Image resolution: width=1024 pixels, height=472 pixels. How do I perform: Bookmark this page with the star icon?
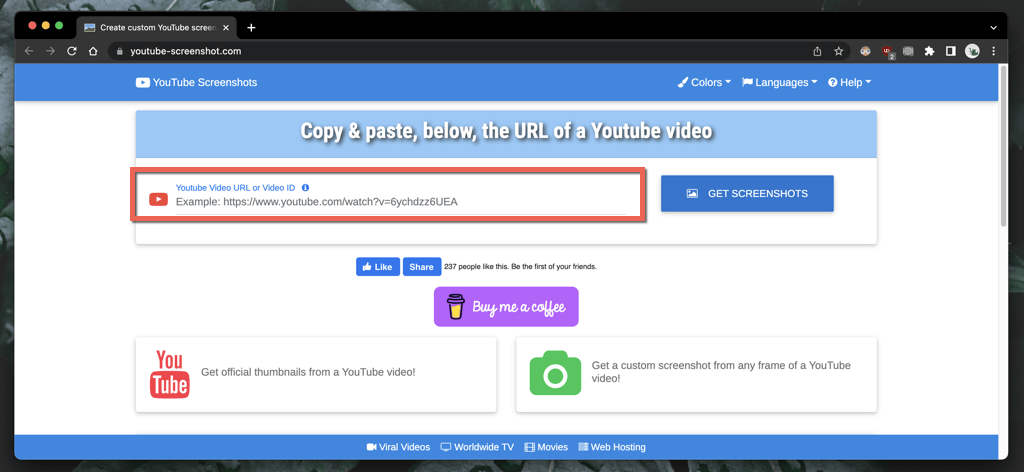tap(839, 51)
